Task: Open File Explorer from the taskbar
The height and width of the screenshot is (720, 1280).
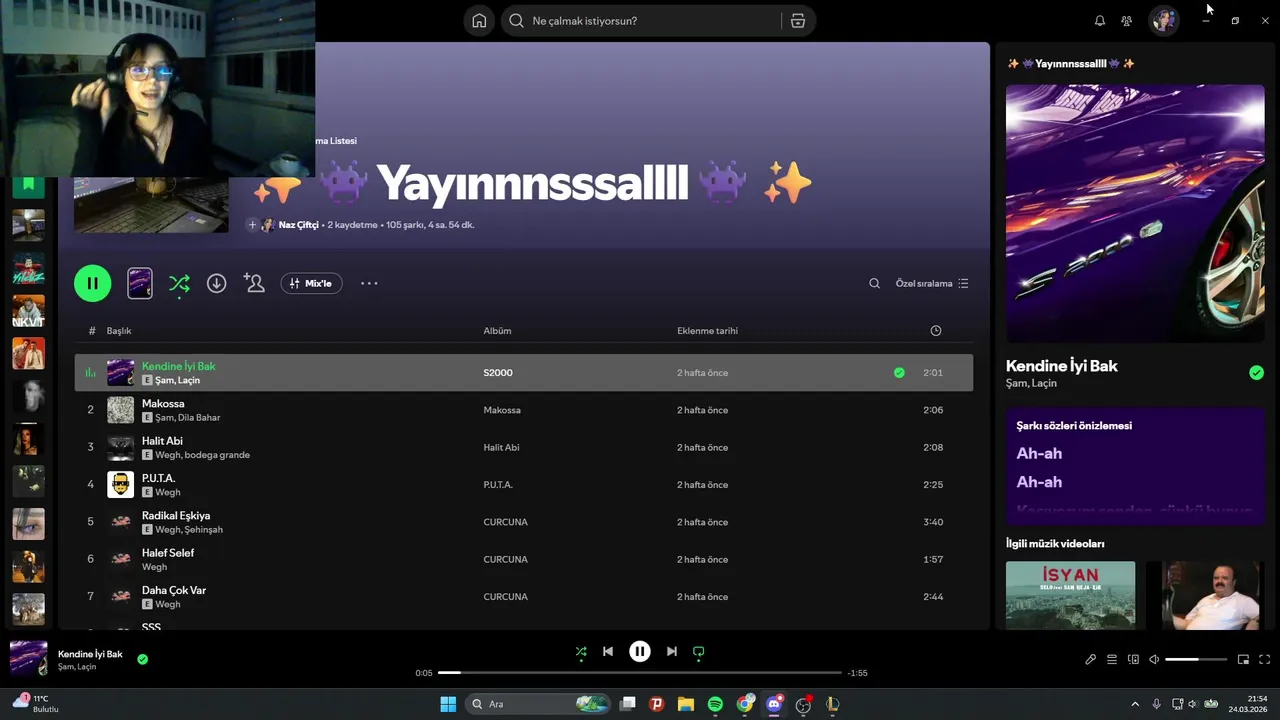Action: pos(686,704)
